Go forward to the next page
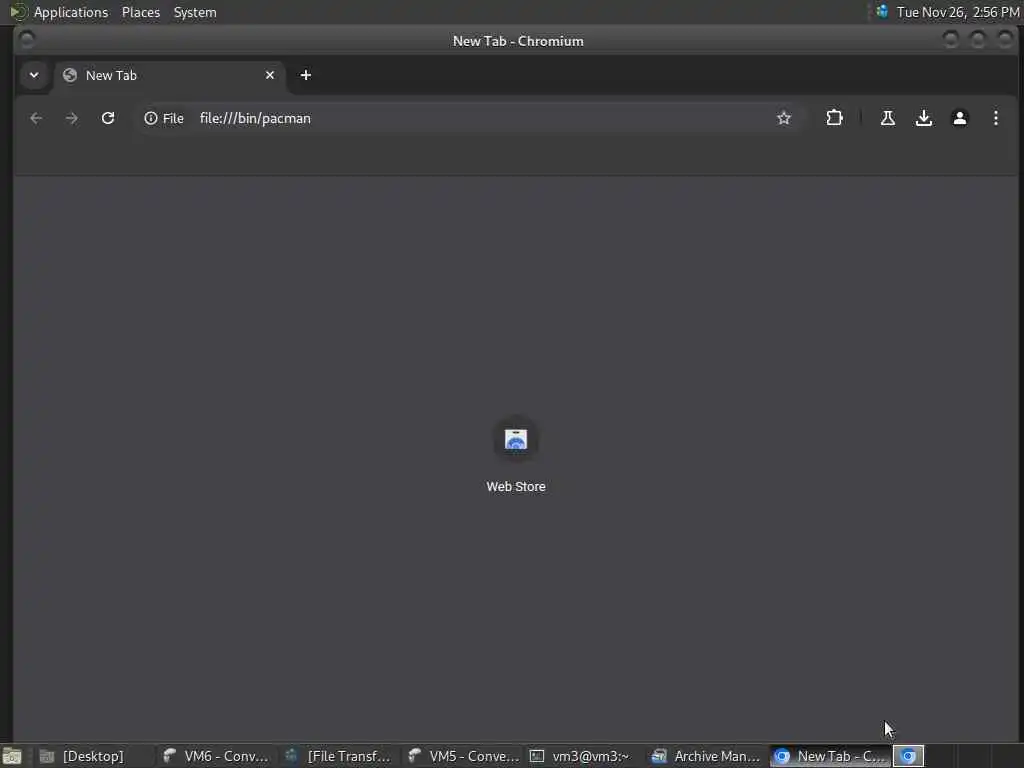The width and height of the screenshot is (1024, 768). click(72, 118)
